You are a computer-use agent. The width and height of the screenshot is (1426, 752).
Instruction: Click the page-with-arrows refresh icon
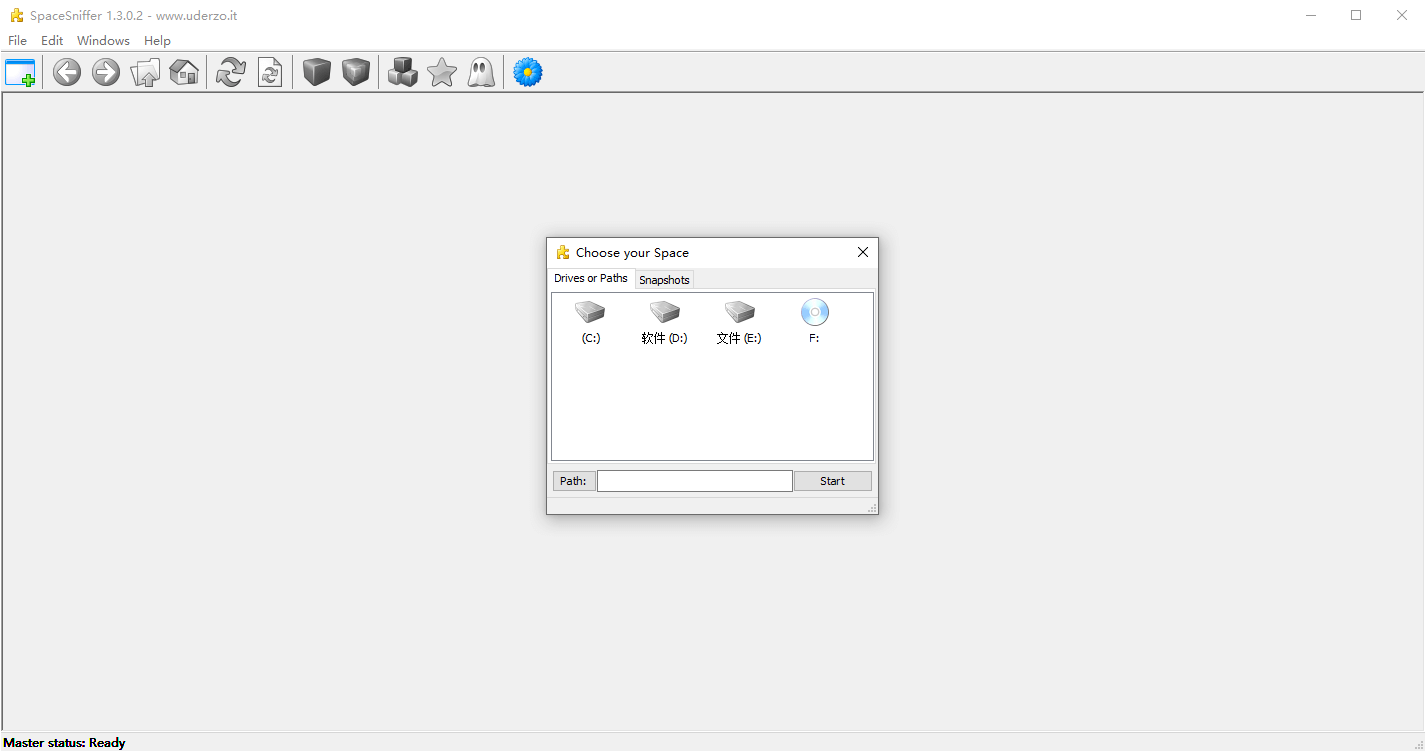(x=270, y=73)
